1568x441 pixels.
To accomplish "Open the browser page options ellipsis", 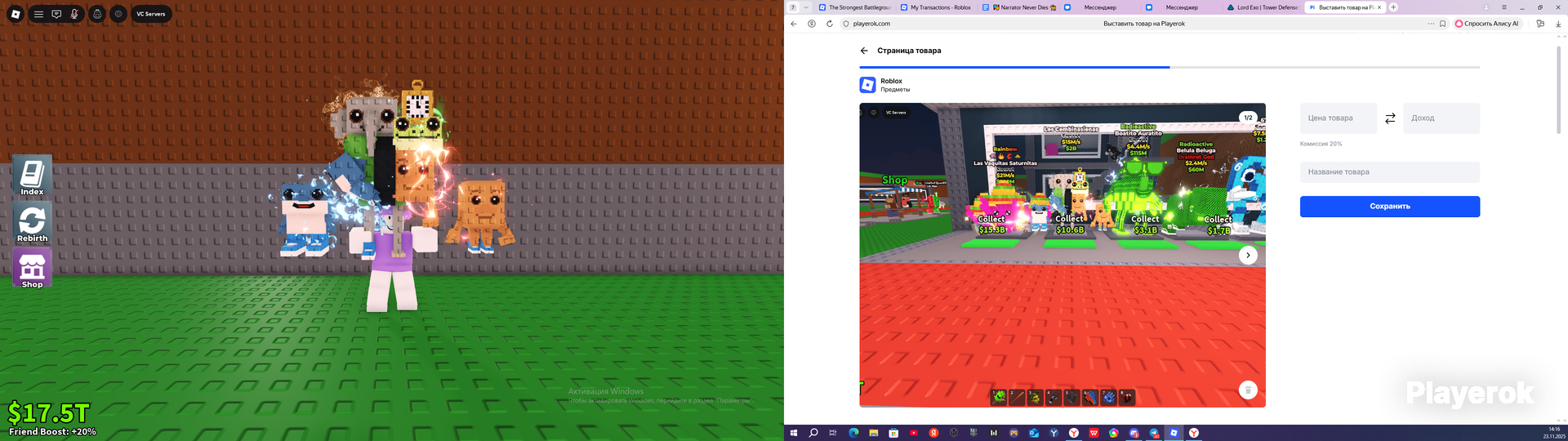I will 1431,24.
